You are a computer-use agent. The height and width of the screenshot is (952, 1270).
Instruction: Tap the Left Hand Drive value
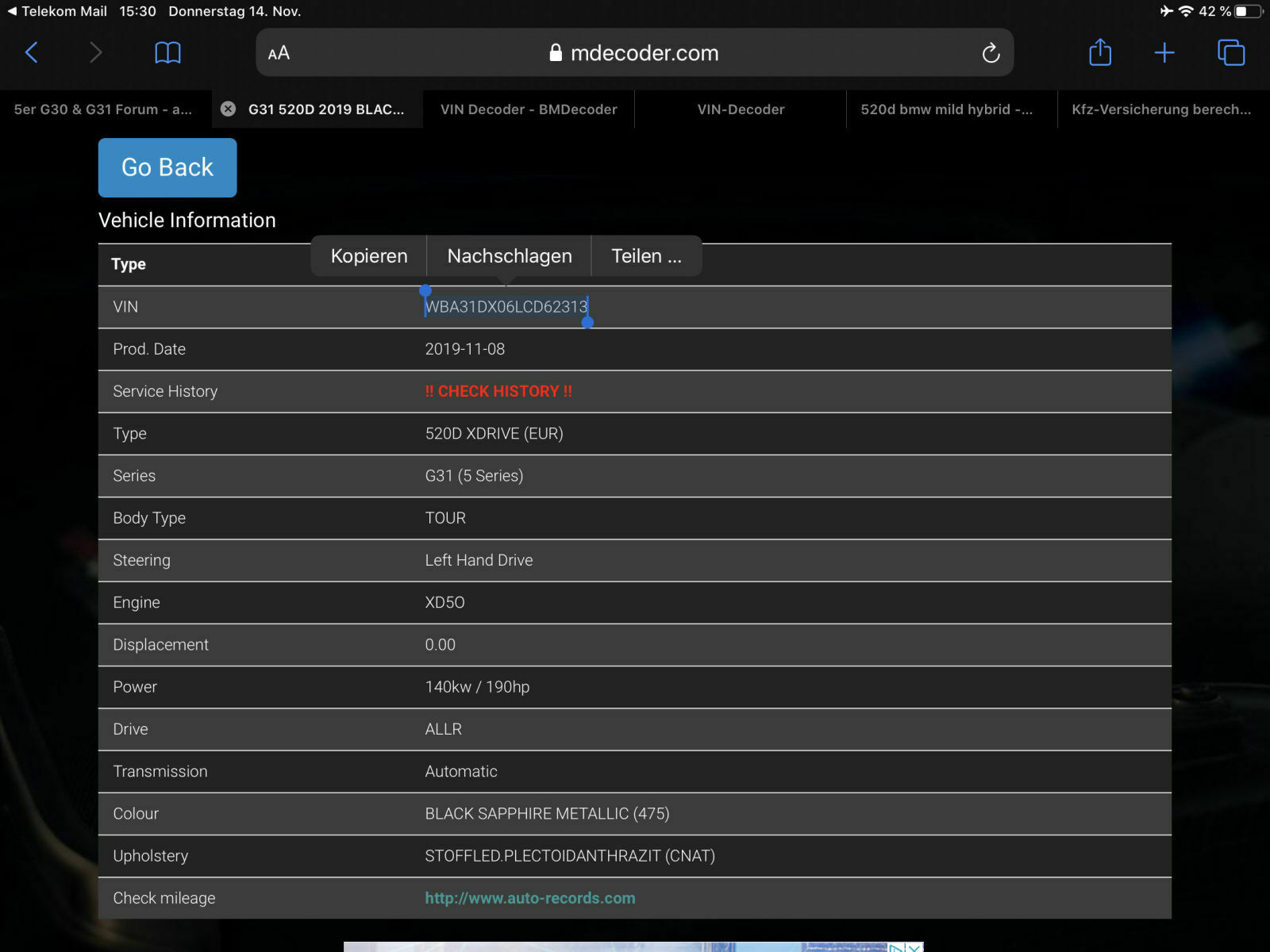click(x=479, y=560)
